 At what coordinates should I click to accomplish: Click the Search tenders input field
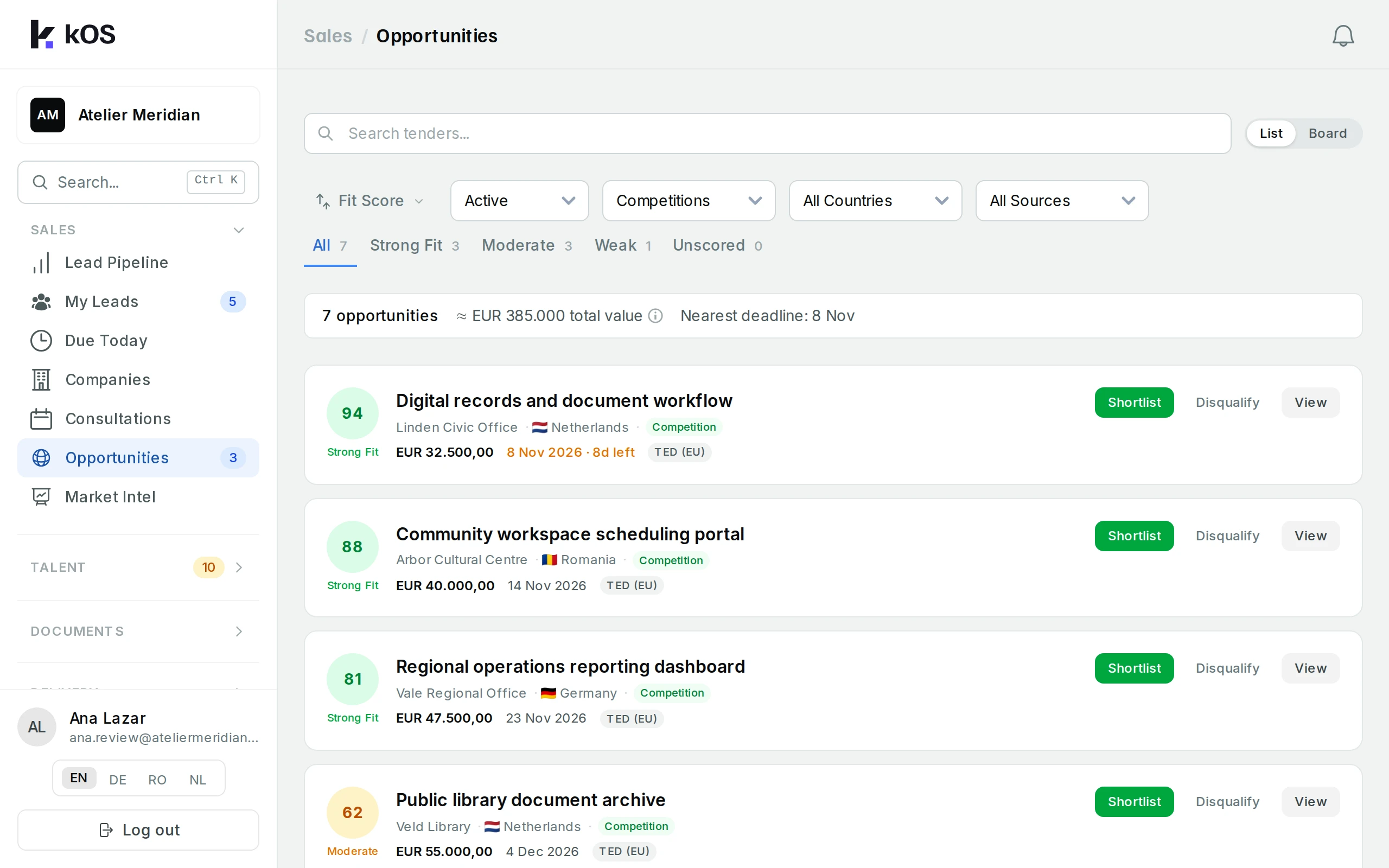click(x=767, y=133)
